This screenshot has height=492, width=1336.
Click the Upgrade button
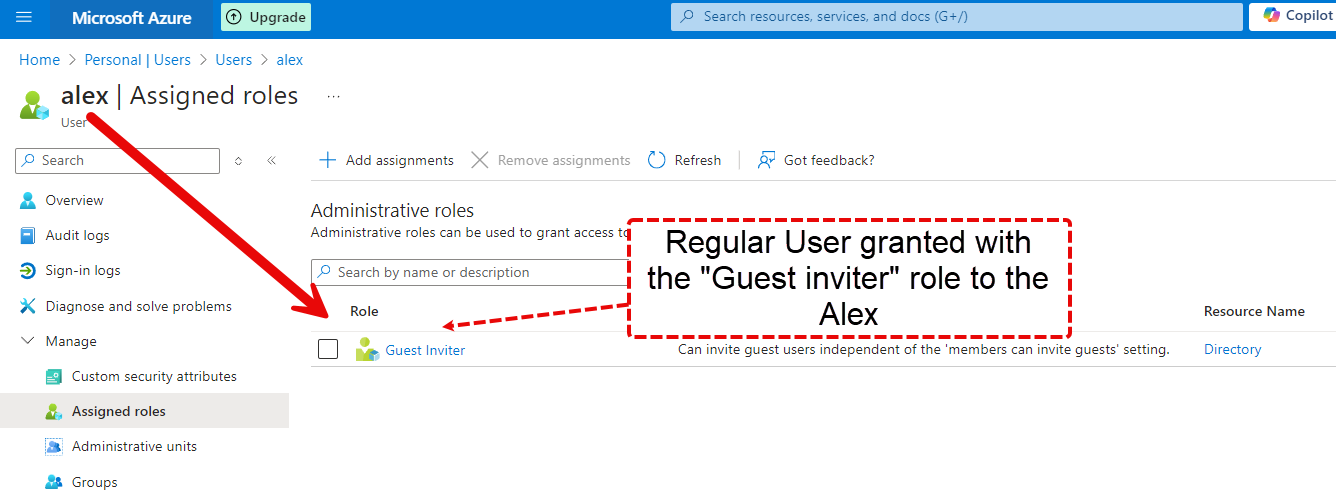[266, 17]
